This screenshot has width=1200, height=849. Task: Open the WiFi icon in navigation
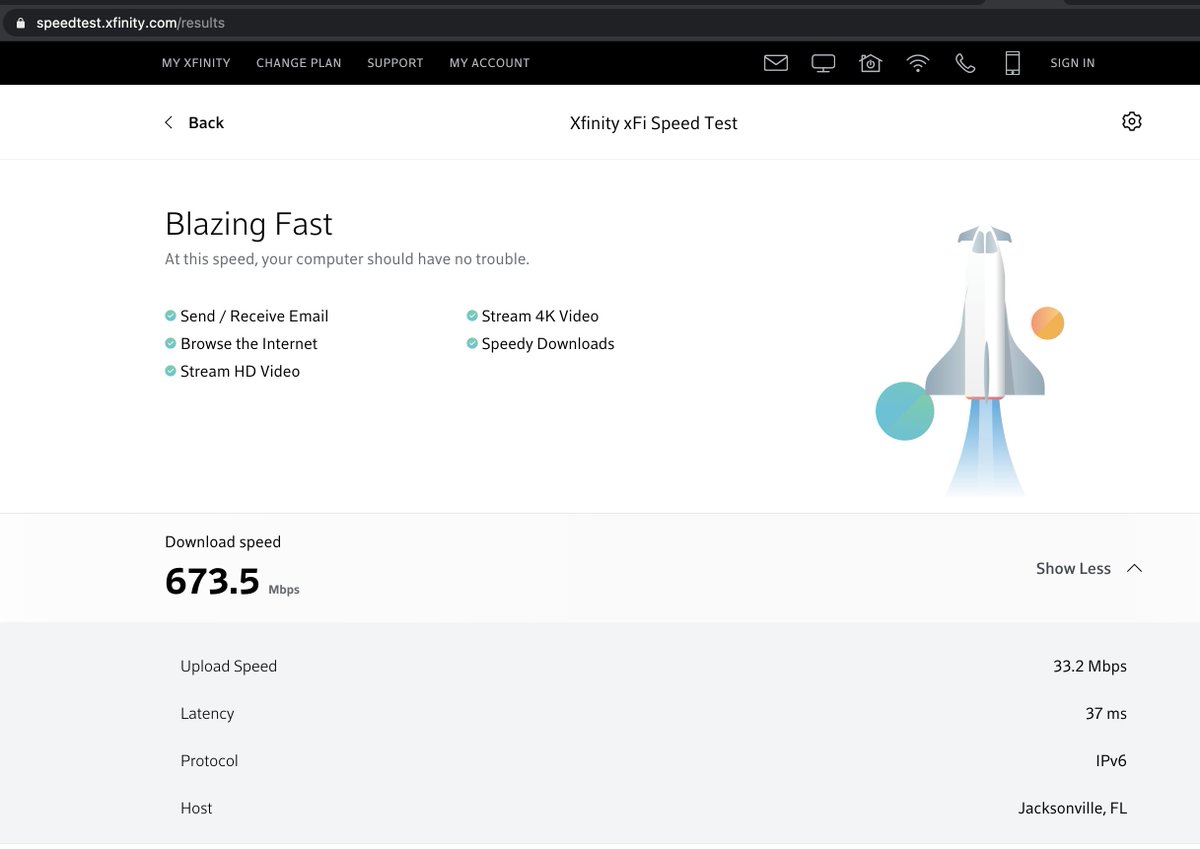pyautogui.click(x=918, y=63)
